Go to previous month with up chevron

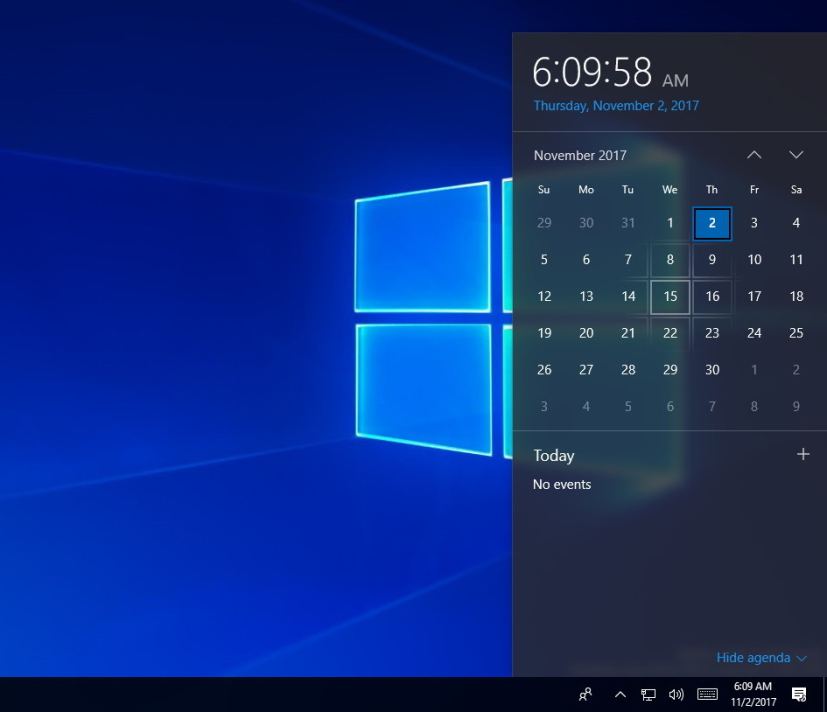tap(755, 155)
